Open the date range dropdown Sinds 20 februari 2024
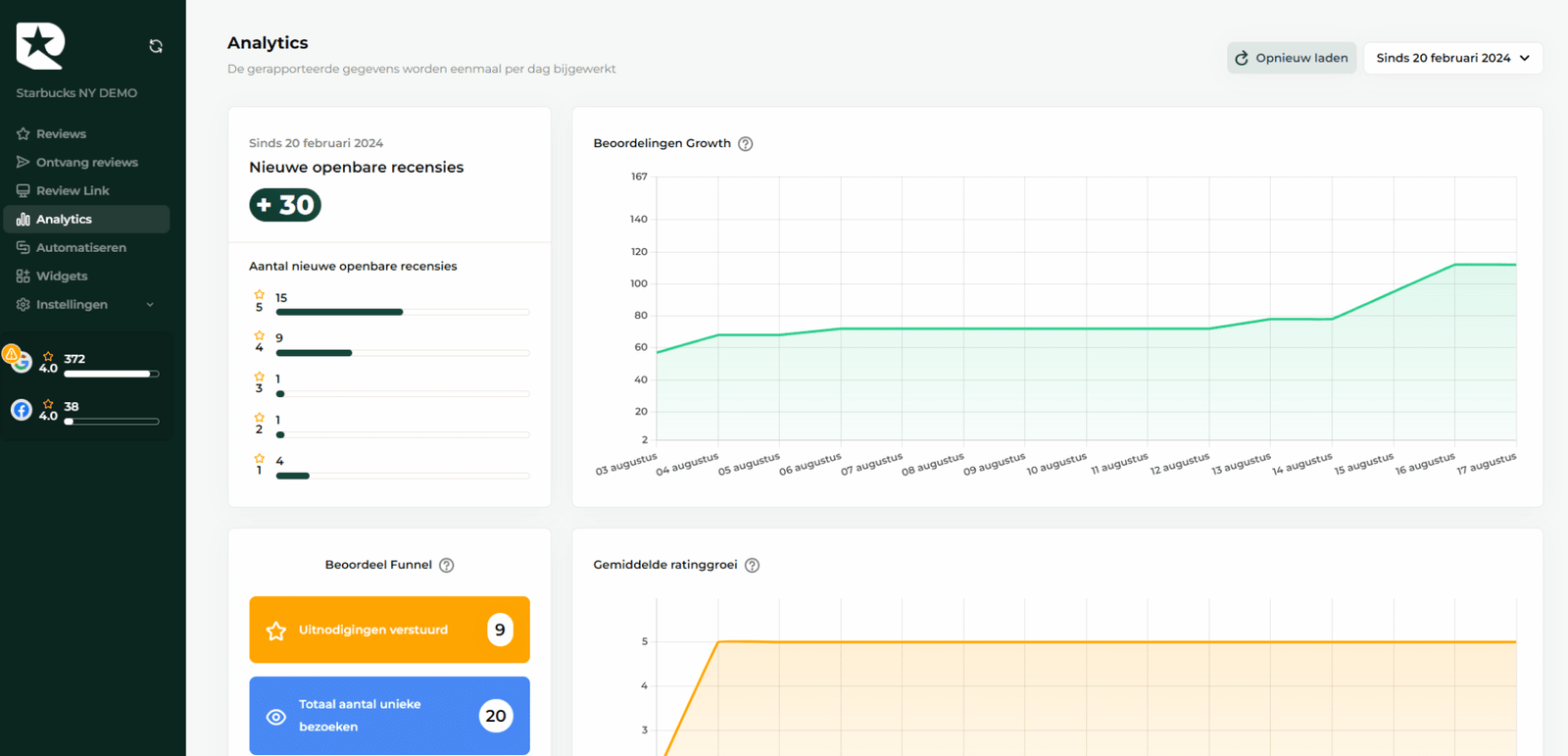This screenshot has height=756, width=1568. click(x=1452, y=58)
